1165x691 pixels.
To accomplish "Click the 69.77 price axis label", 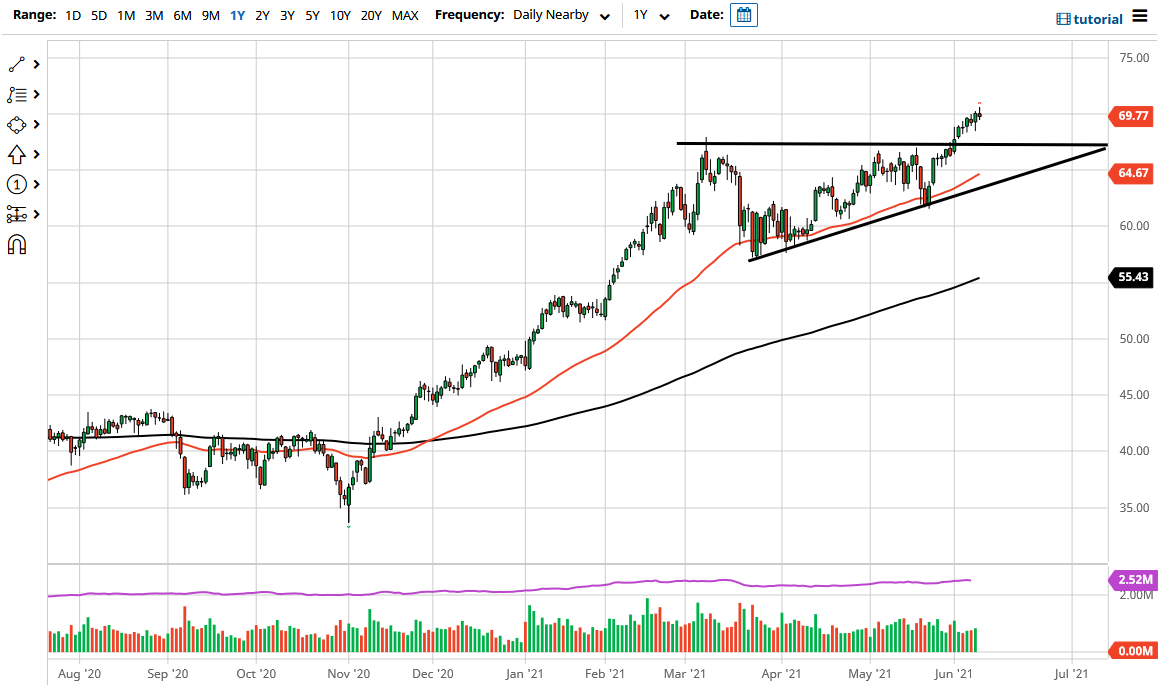I will pos(1131,116).
